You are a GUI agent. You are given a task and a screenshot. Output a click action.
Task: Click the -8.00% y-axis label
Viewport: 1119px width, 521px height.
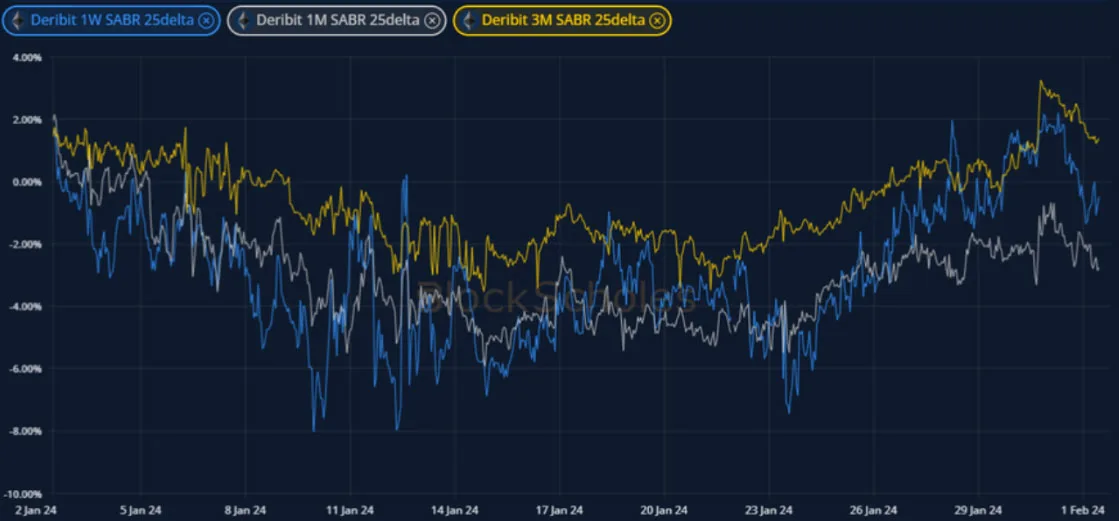pyautogui.click(x=26, y=432)
